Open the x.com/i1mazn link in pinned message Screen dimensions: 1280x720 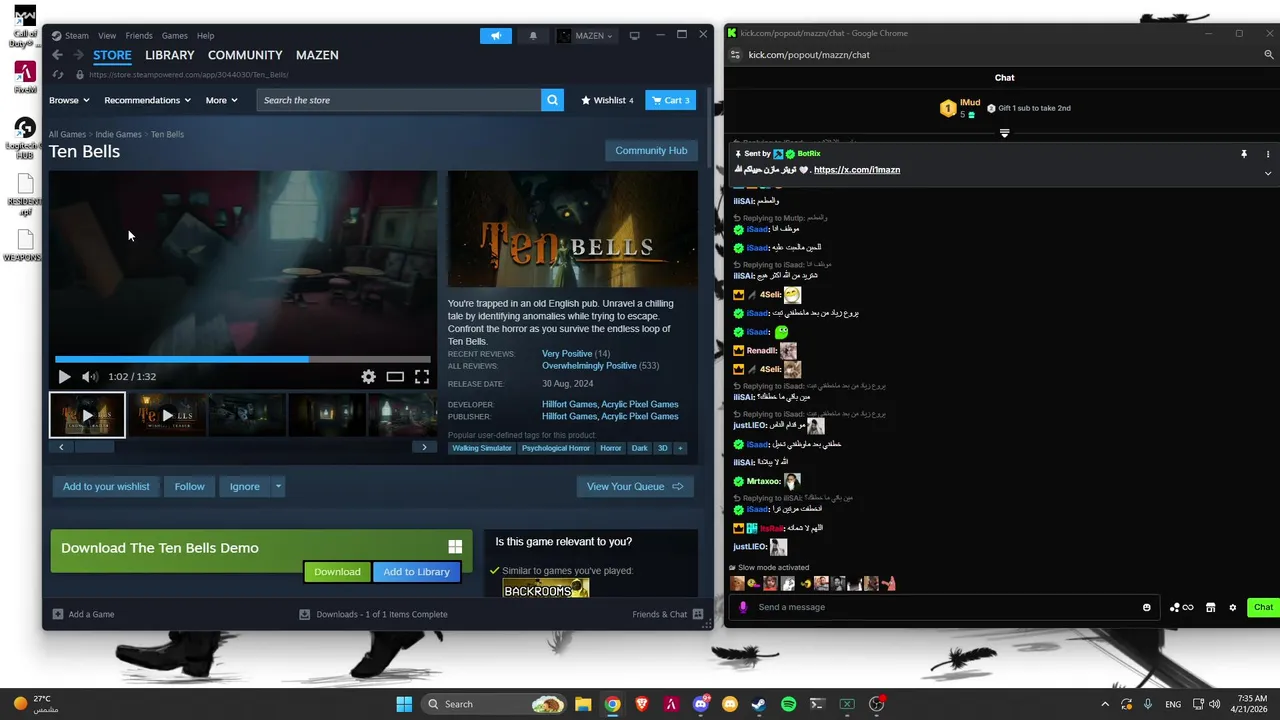[x=857, y=170]
